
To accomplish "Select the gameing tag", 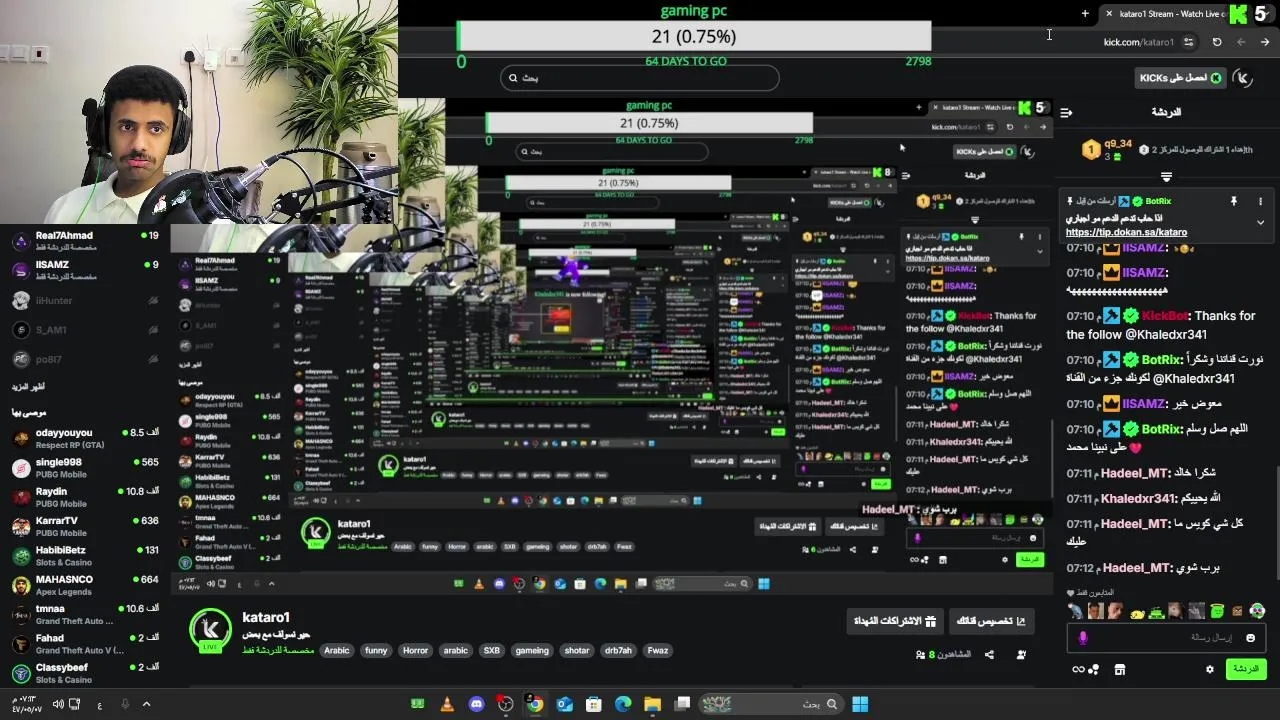I will coord(532,651).
